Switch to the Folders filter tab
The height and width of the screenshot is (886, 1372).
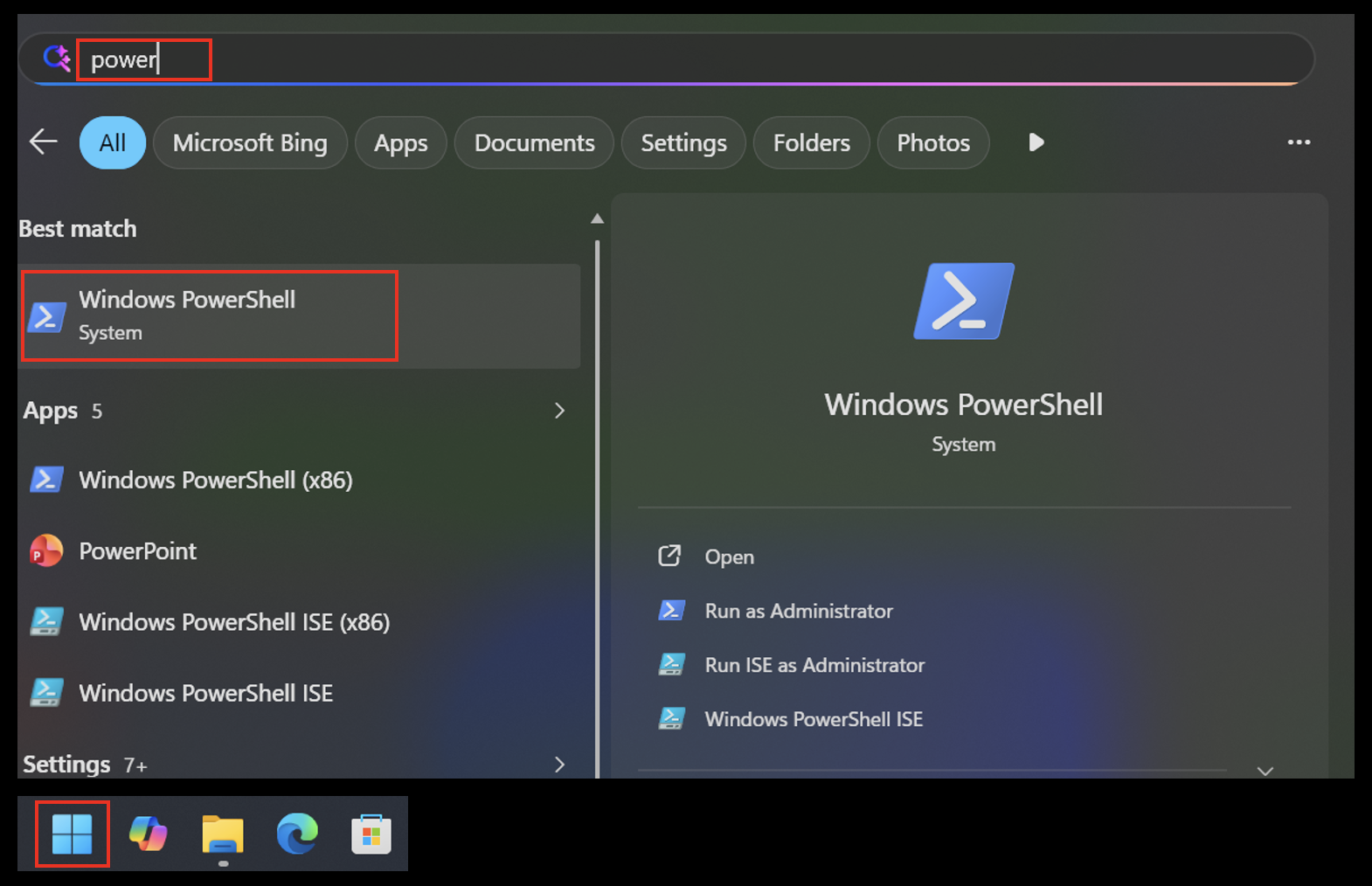811,142
